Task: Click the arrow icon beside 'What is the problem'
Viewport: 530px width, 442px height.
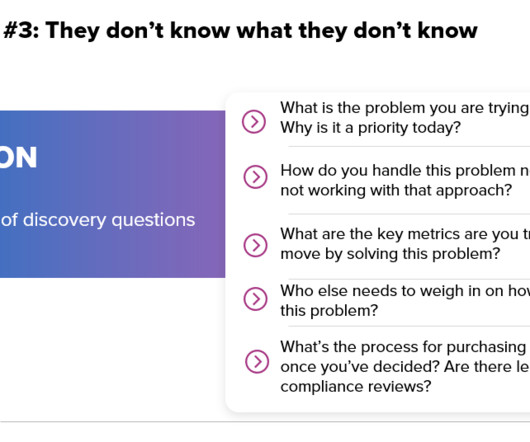Action: tap(254, 121)
